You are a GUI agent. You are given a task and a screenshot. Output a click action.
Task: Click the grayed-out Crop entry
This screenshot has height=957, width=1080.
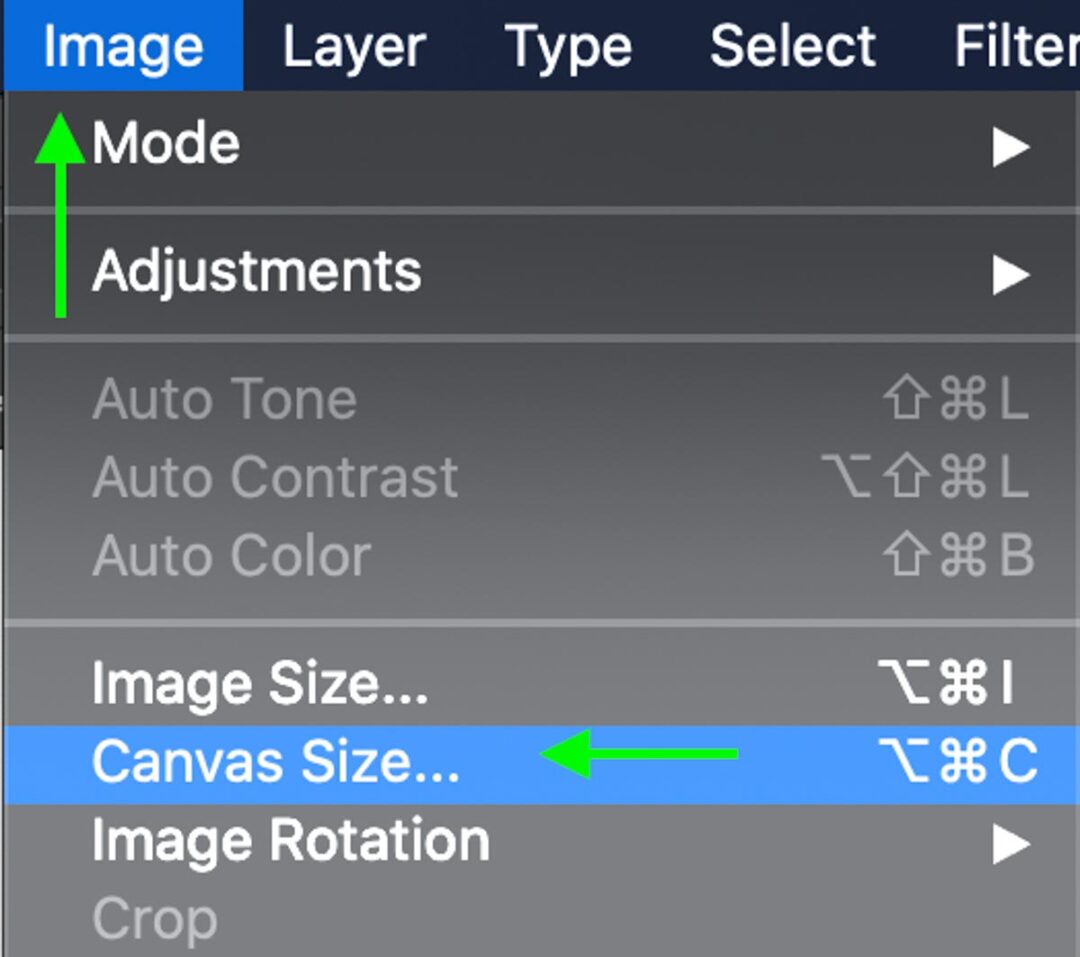pos(155,916)
